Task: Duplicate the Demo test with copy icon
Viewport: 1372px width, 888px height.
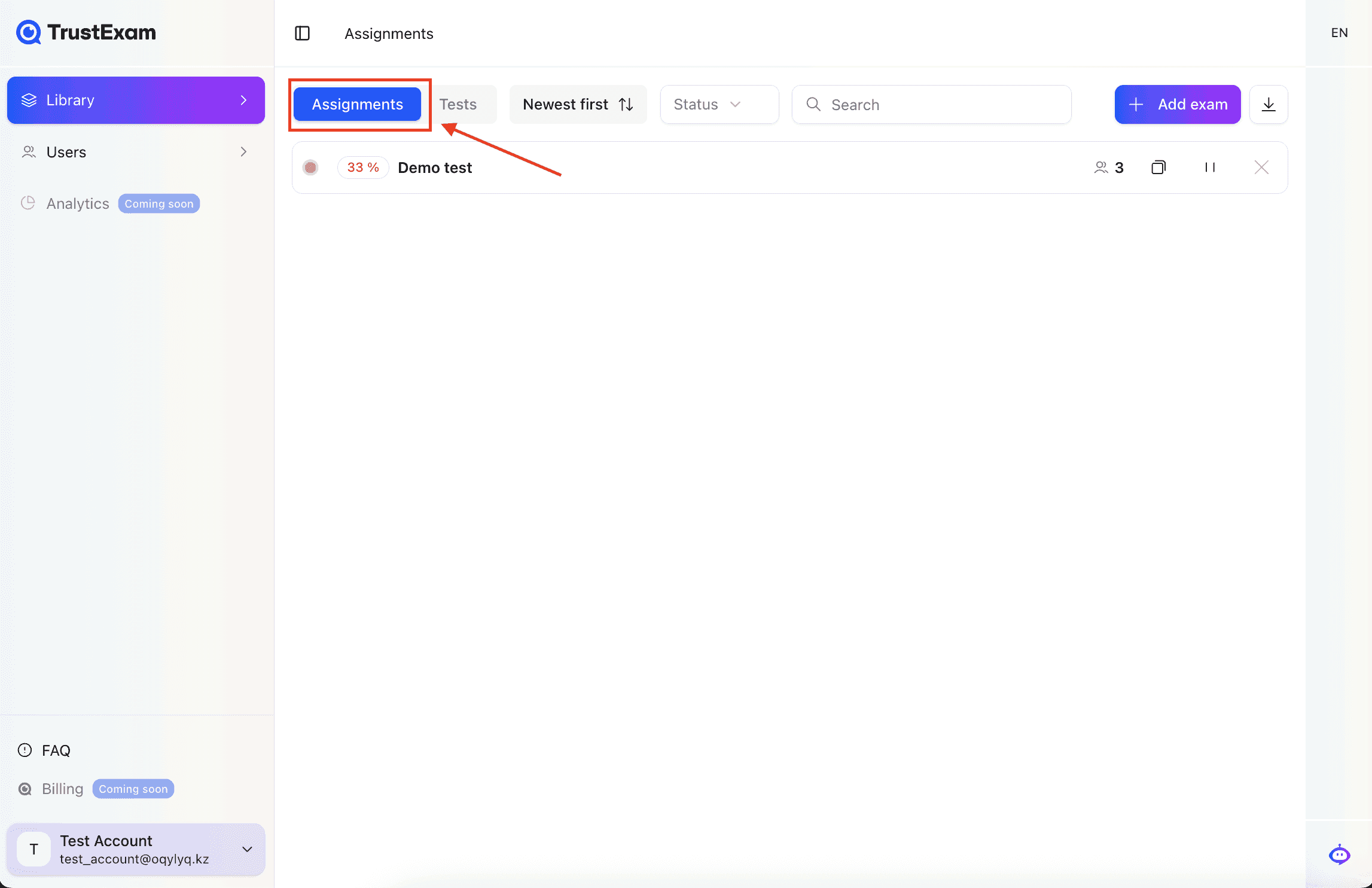Action: click(1158, 168)
